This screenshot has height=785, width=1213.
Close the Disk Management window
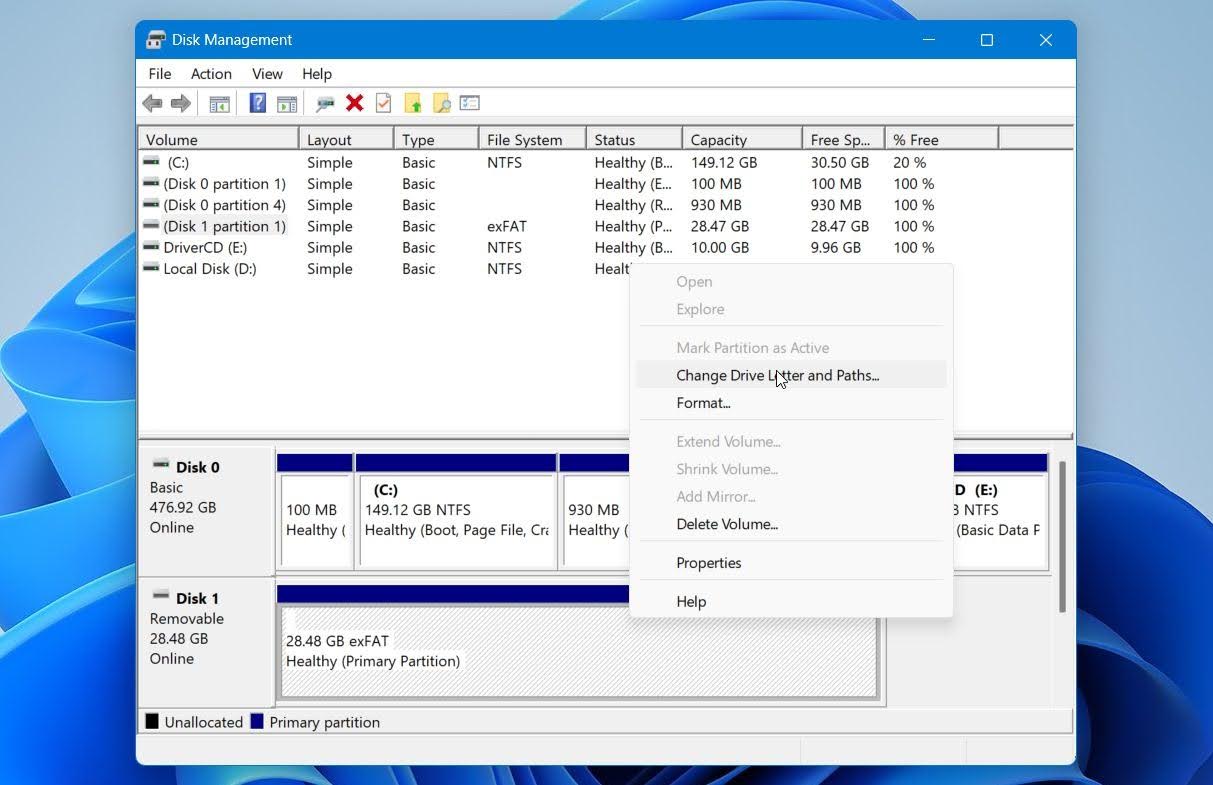pos(1046,40)
